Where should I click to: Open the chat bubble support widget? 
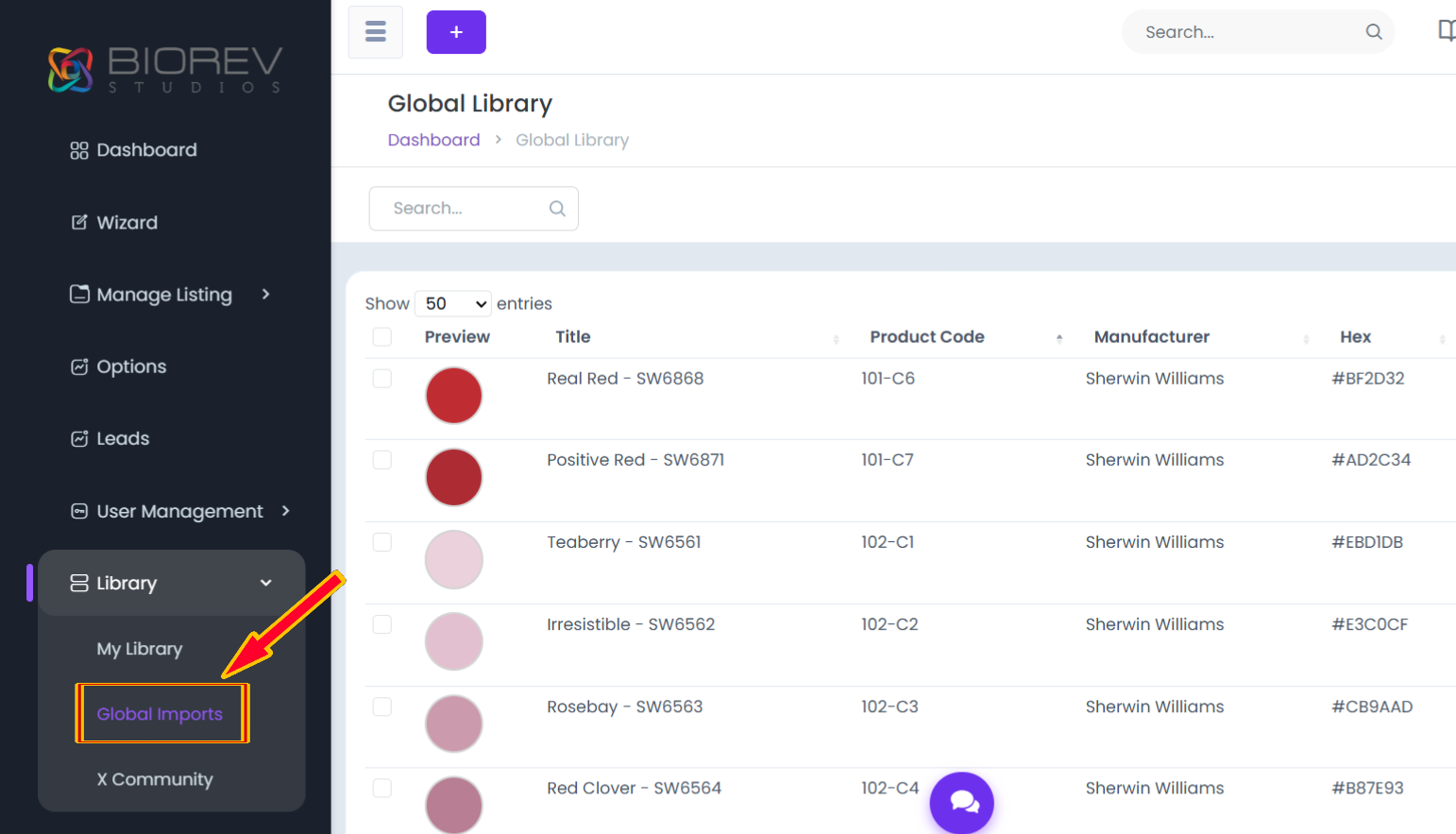962,803
